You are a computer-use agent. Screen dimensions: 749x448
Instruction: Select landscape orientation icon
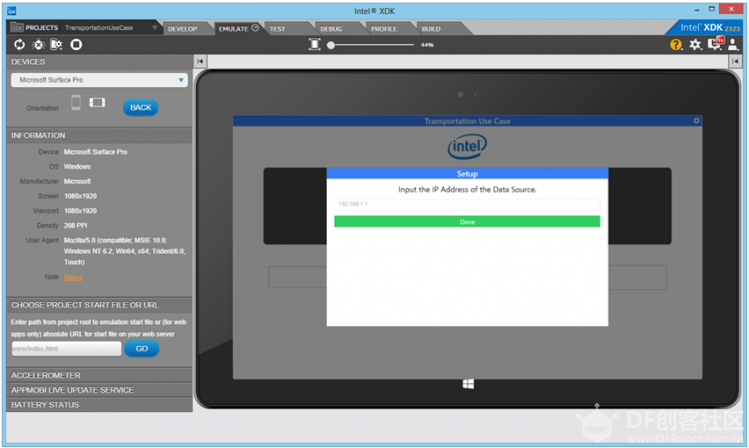click(97, 102)
